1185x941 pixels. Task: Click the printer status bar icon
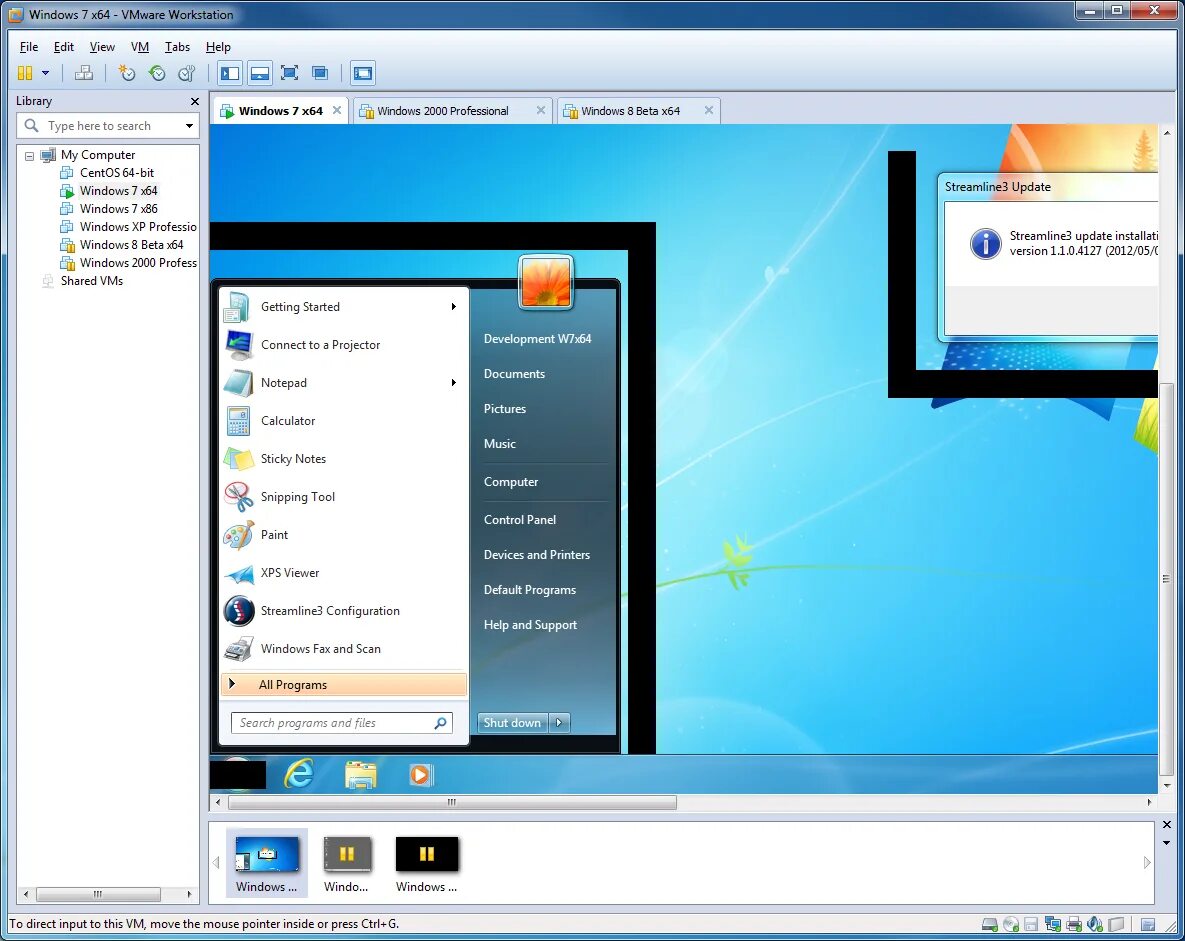1074,924
